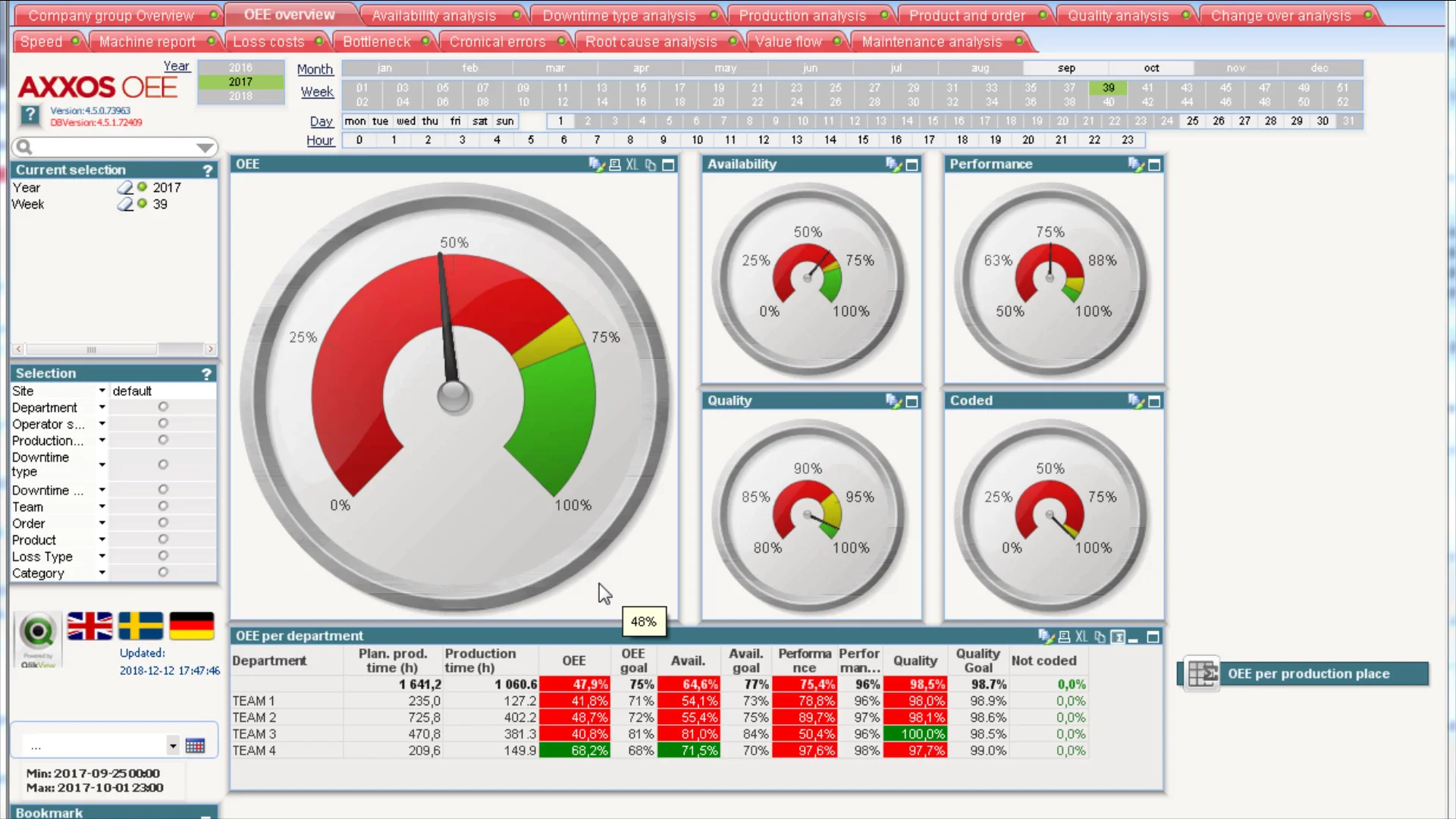Image resolution: width=1456 pixels, height=819 pixels.
Task: Click the Year link label
Action: tap(176, 66)
